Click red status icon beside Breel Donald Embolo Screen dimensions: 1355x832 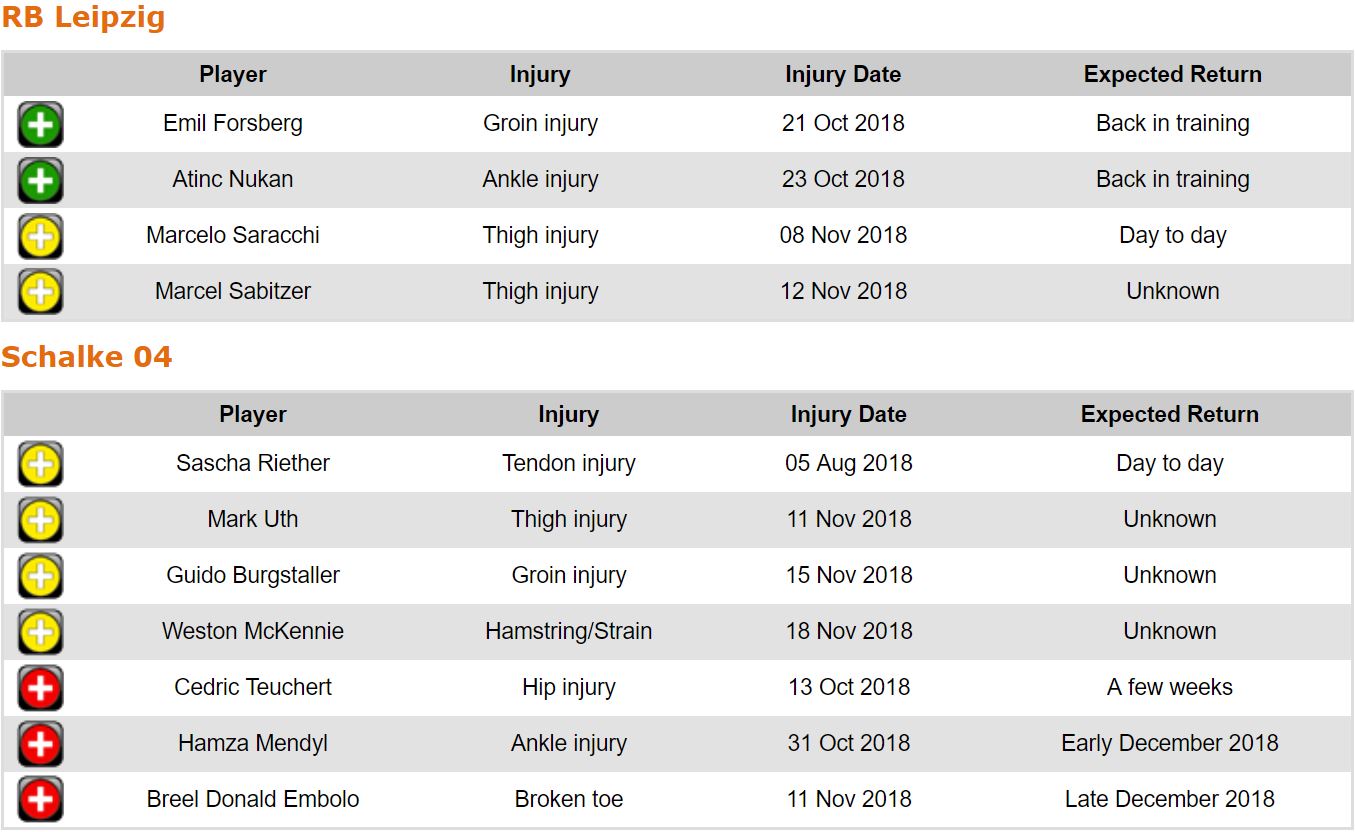point(40,800)
